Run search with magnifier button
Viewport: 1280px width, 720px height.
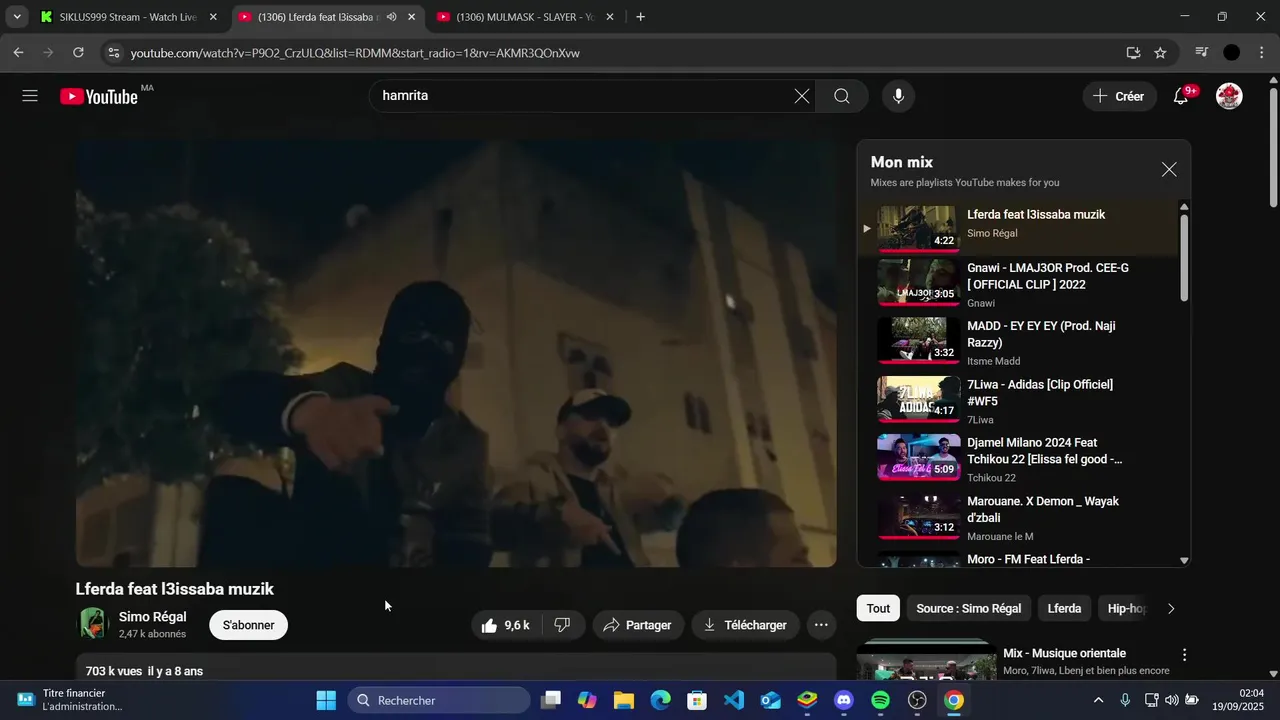point(842,96)
